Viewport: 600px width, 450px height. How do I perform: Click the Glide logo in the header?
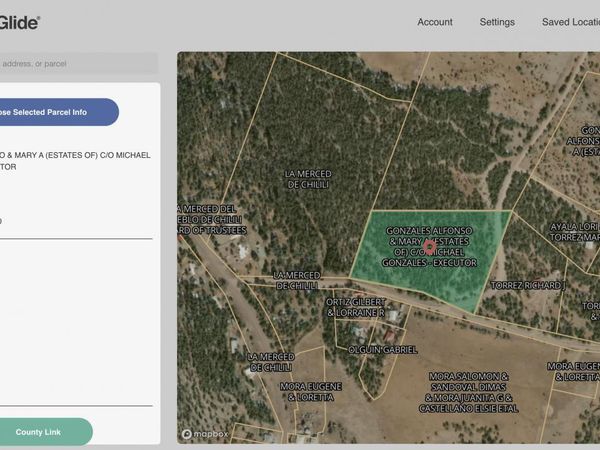20,22
